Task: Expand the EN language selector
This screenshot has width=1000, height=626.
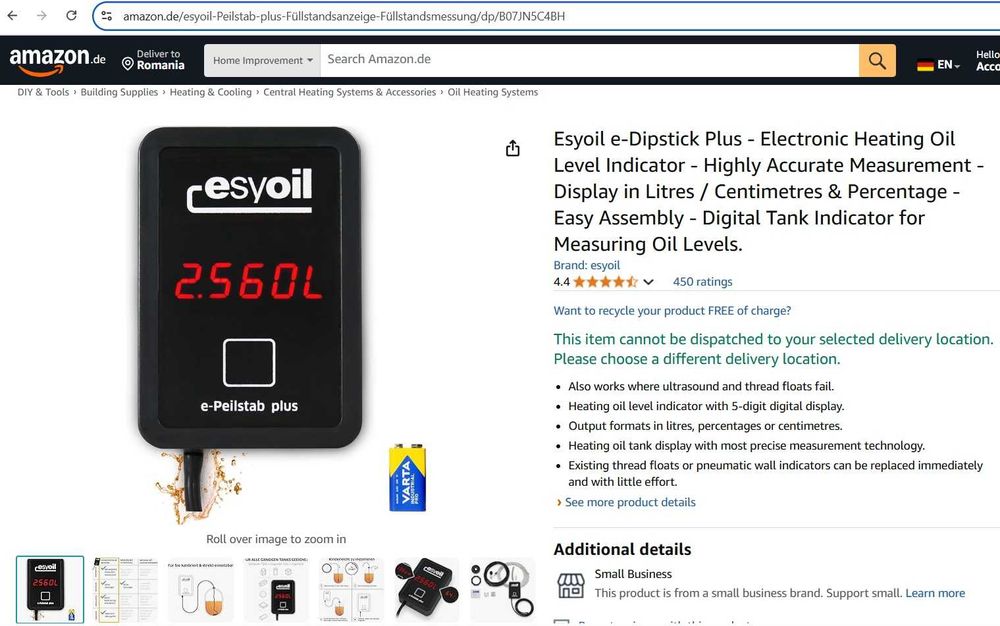Action: (948, 65)
